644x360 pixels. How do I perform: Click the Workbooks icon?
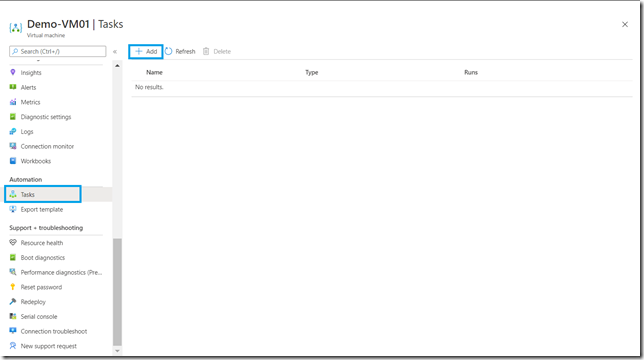pos(13,161)
